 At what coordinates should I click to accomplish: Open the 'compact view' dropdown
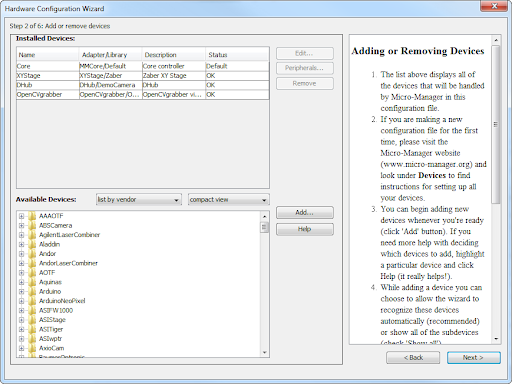coord(229,200)
